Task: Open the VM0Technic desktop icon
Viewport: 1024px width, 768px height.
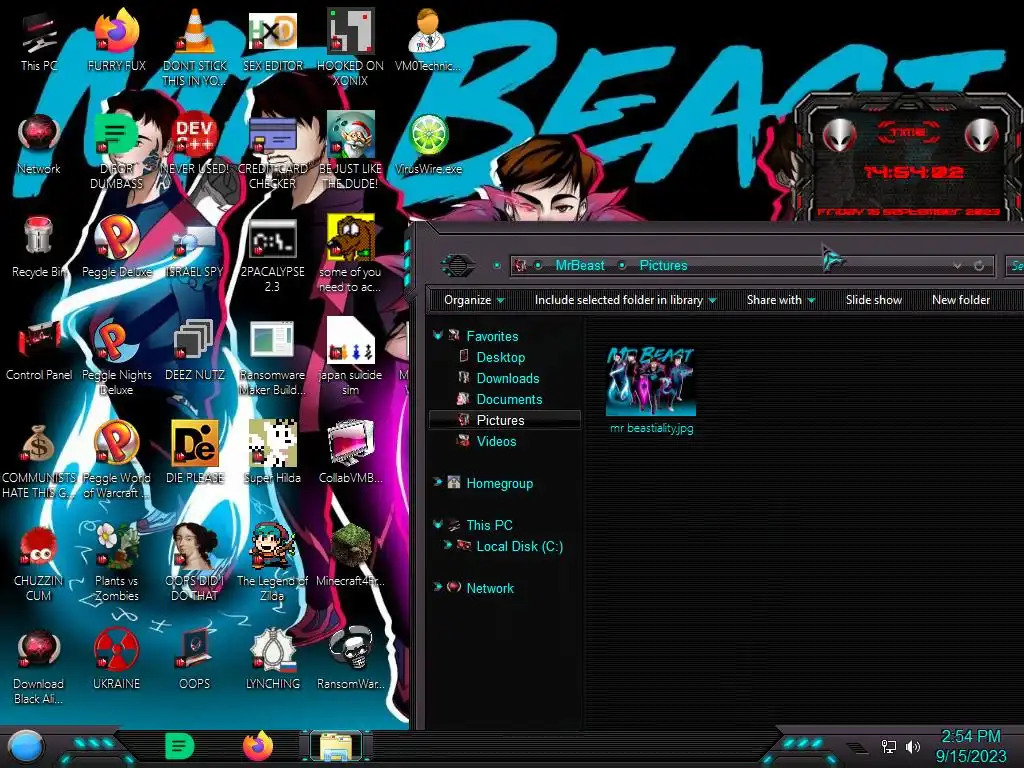Action: [428, 40]
